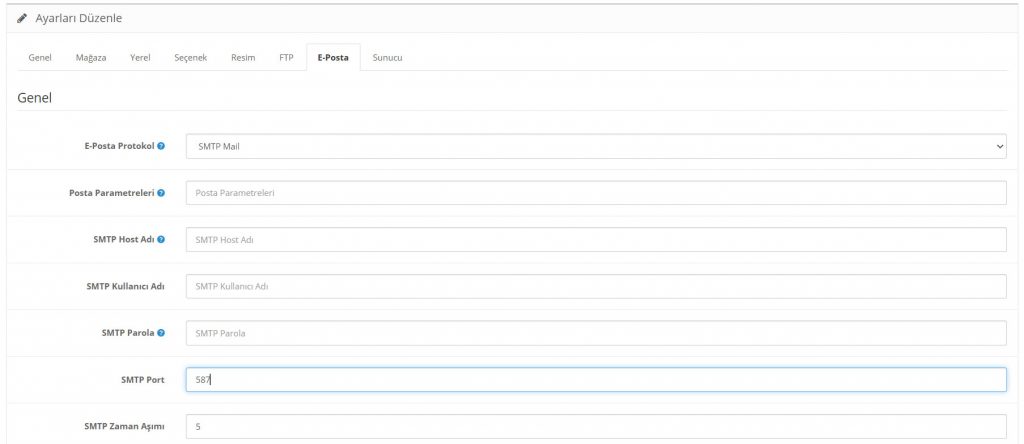1024x444 pixels.
Task: Click into SMTP Kullanıcı Adı field
Action: [x=596, y=287]
